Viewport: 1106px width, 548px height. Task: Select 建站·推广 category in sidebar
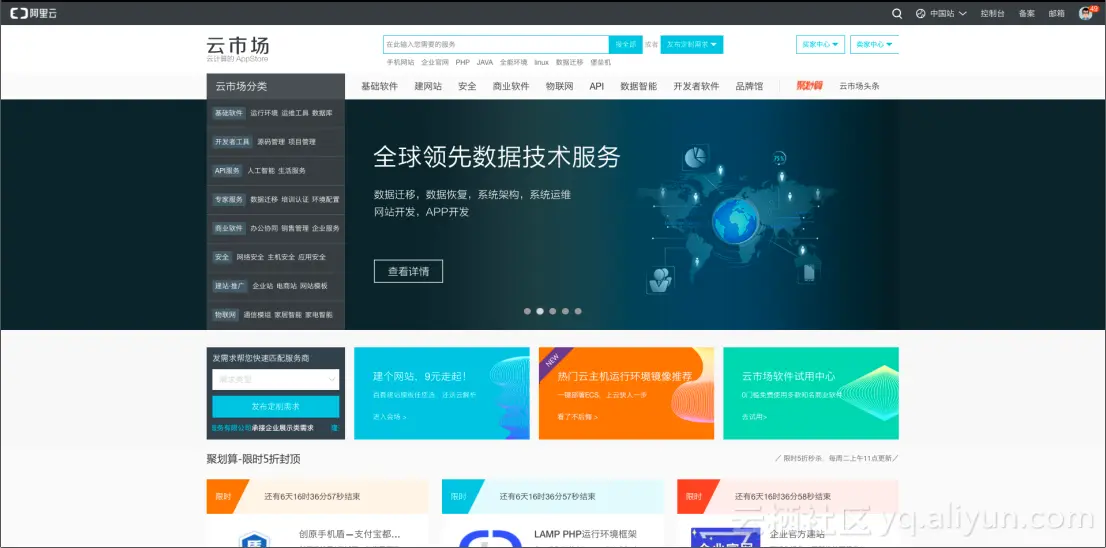tap(230, 286)
